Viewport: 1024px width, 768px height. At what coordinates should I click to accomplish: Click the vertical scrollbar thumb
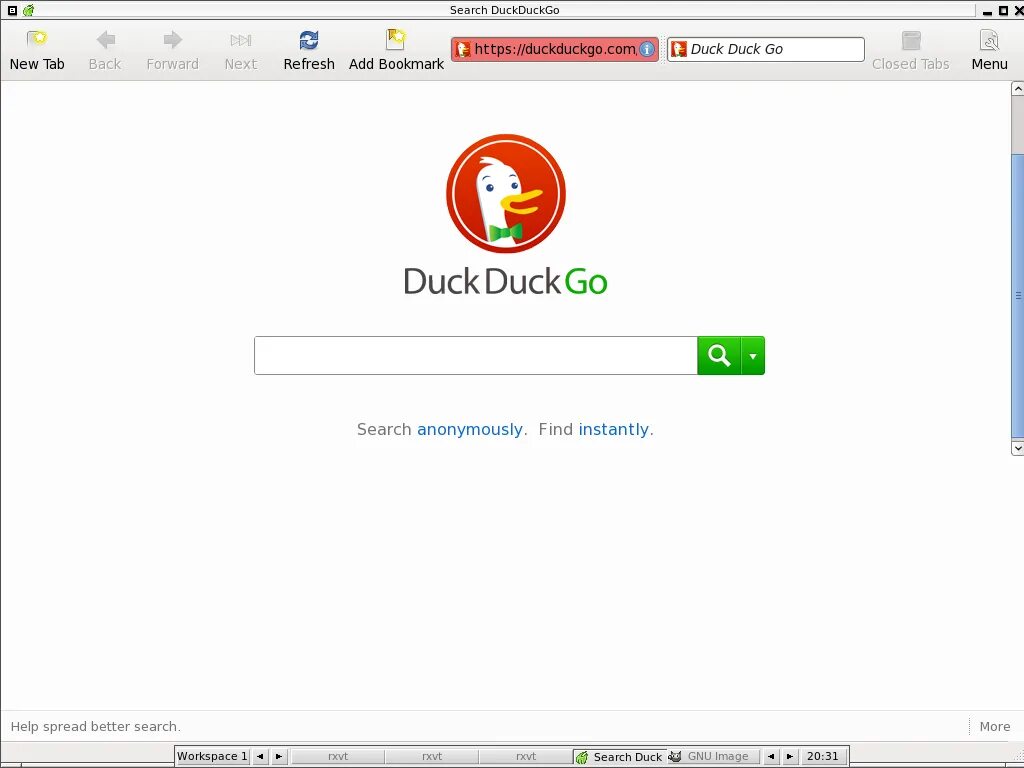click(x=1017, y=296)
